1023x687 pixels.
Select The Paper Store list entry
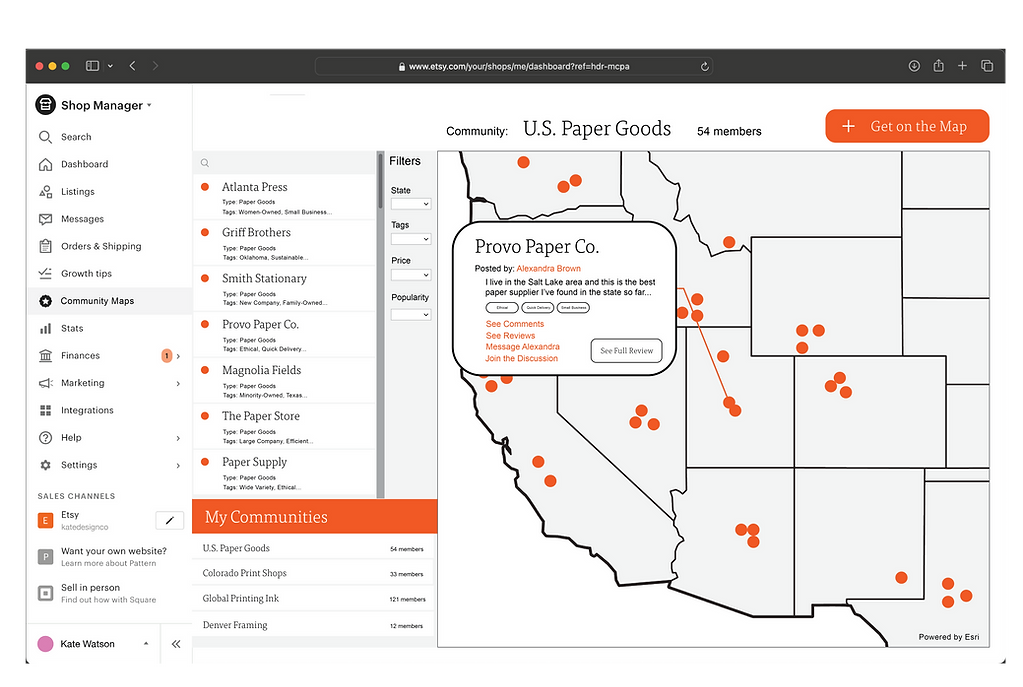[x=284, y=427]
